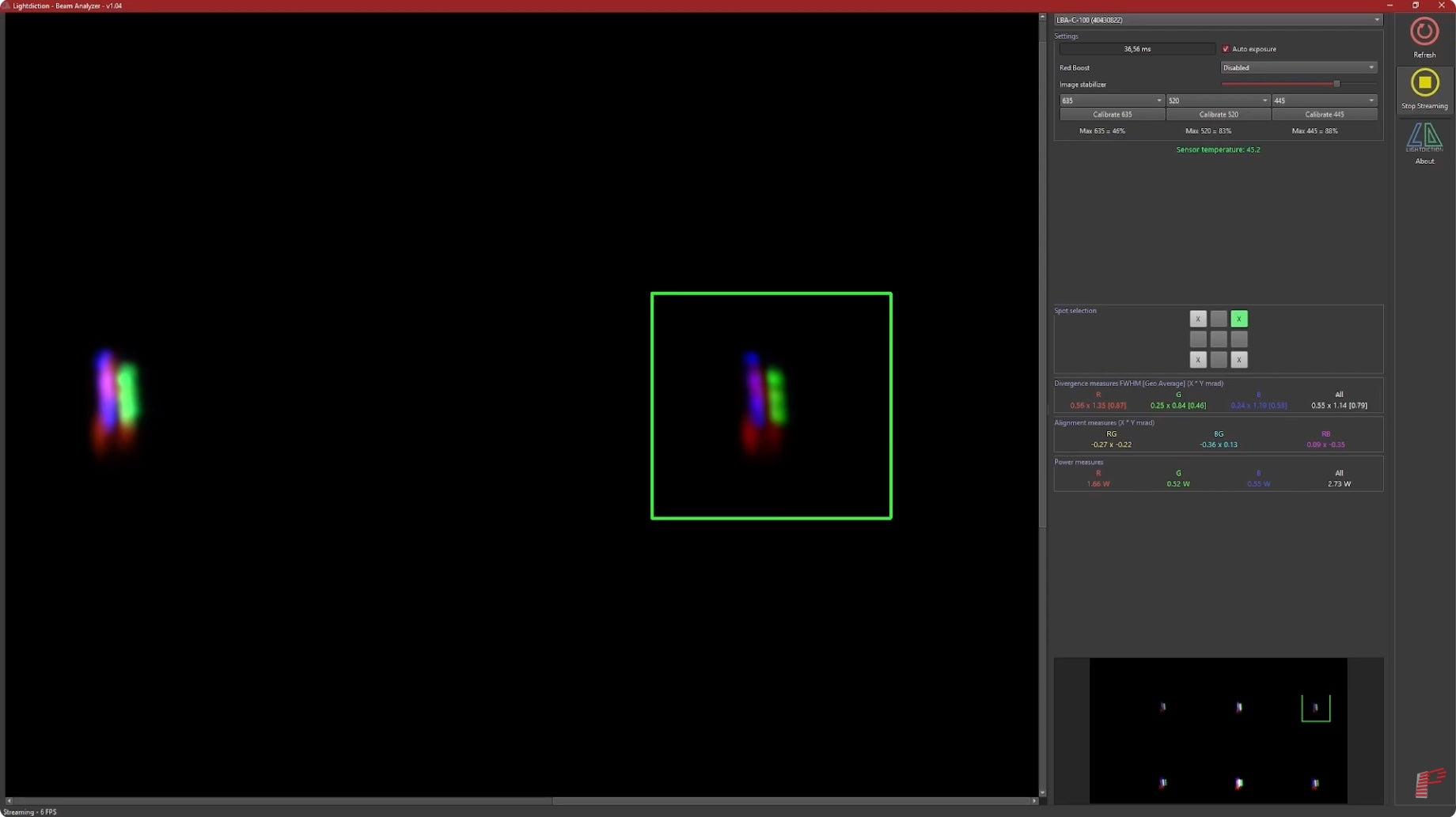
Task: Click the 36,56 ms exposure field
Action: pyautogui.click(x=1137, y=49)
